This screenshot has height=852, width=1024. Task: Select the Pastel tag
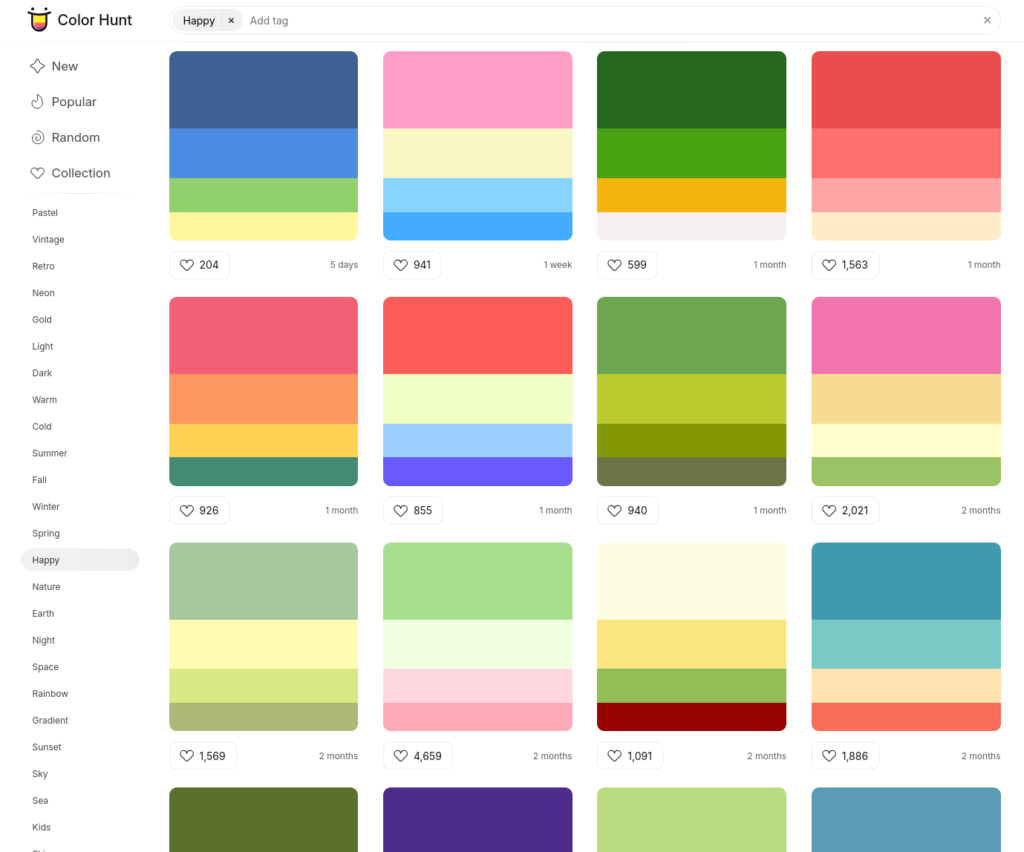pyautogui.click(x=44, y=212)
